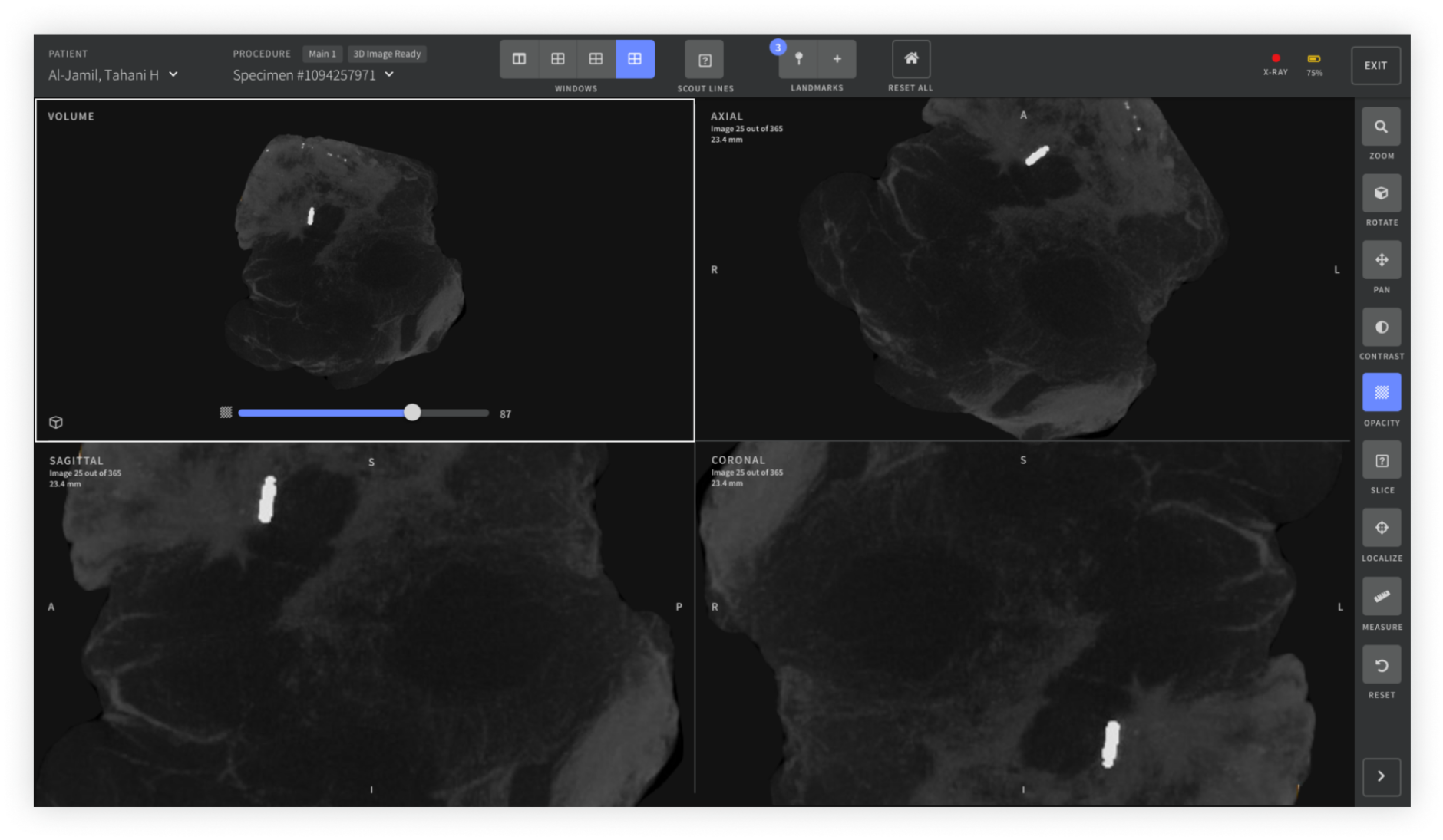Toggle the Slice tool
The width and height of the screenshot is (1443, 840).
point(1381,461)
